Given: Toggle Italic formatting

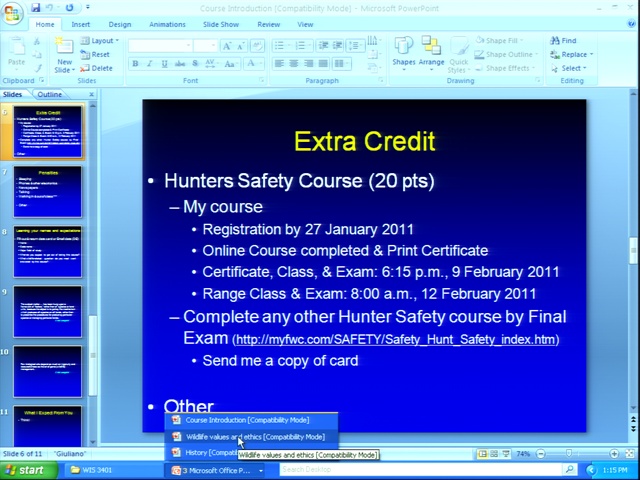Looking at the screenshot, I should (x=150, y=64).
